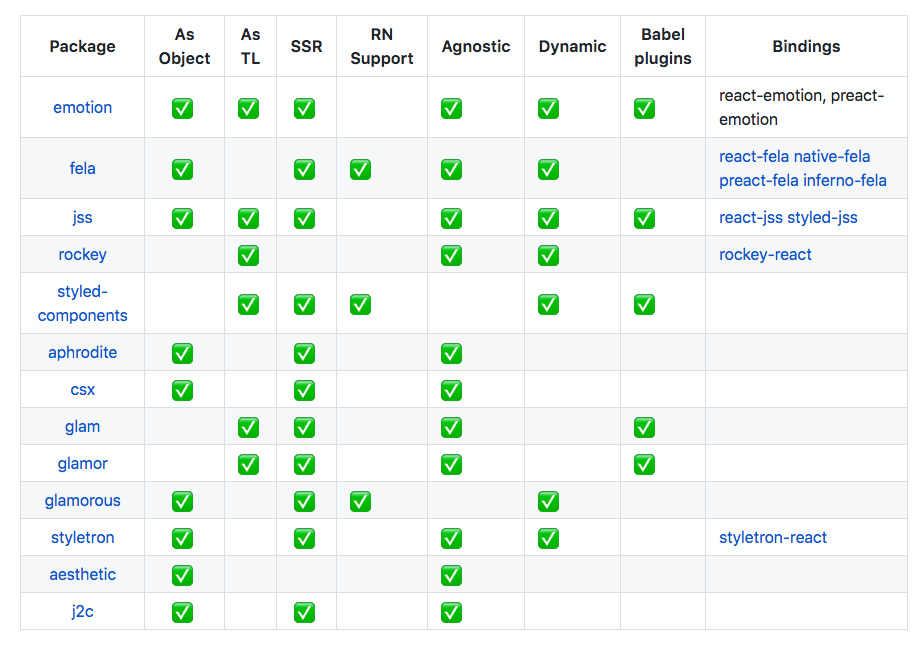Image resolution: width=923 pixels, height=645 pixels.
Task: Click the react-emotion, preact-emotion bindings text
Action: tap(801, 108)
